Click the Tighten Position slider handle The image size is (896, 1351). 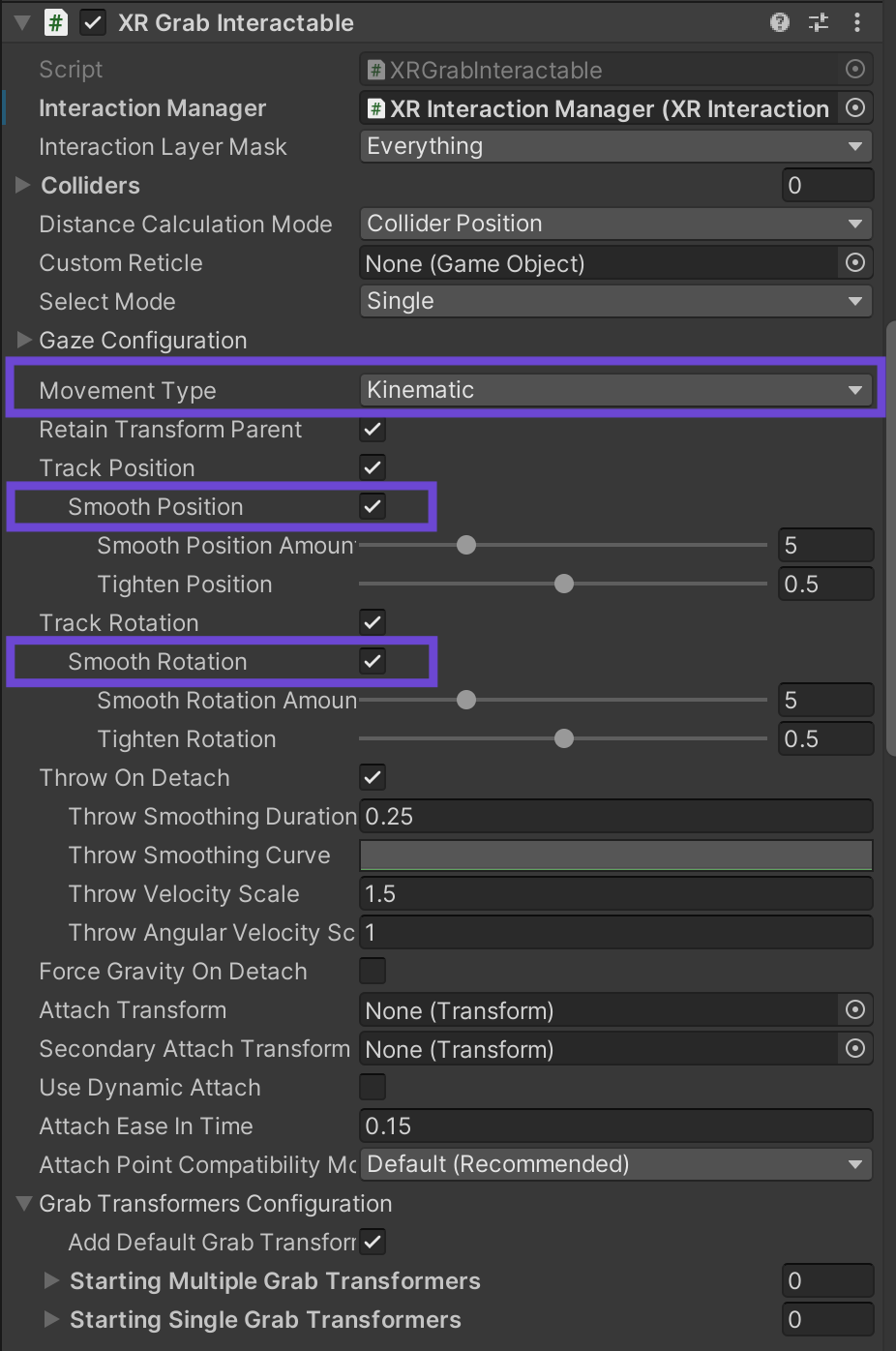564,584
